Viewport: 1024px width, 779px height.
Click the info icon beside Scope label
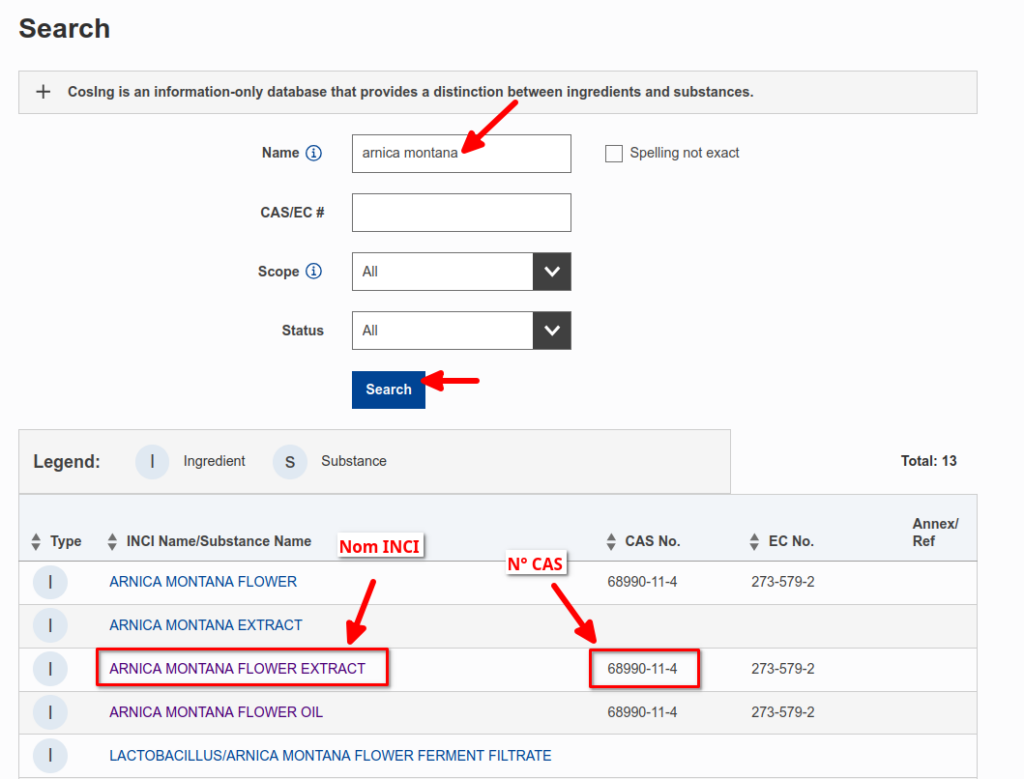point(314,271)
